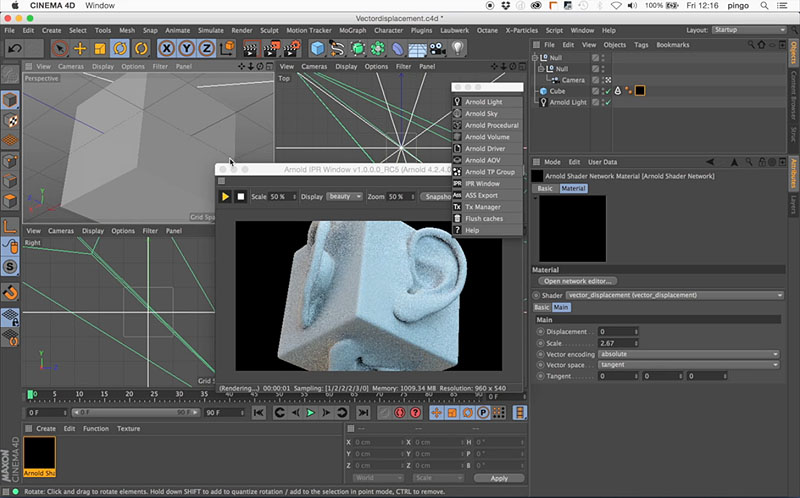The image size is (800, 498).
Task: Toggle Arnold Light green enable checkmark
Action: click(607, 102)
